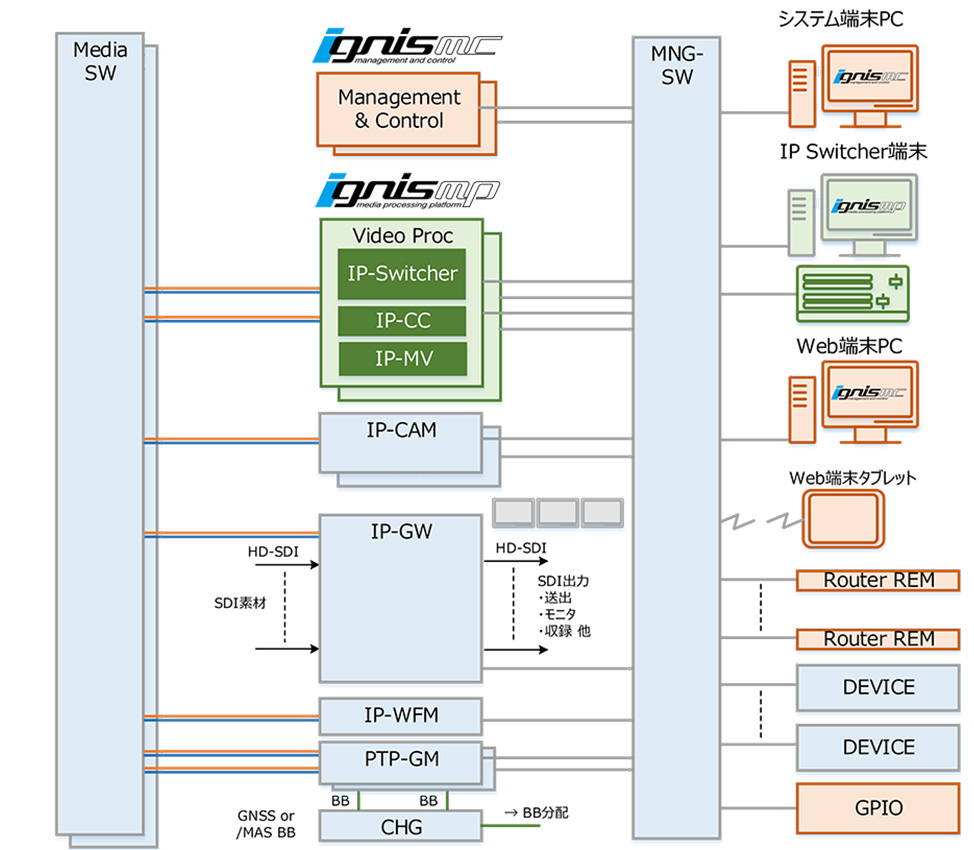Click the Web端末タブレット tablet icon
The height and width of the screenshot is (850, 974).
[844, 521]
